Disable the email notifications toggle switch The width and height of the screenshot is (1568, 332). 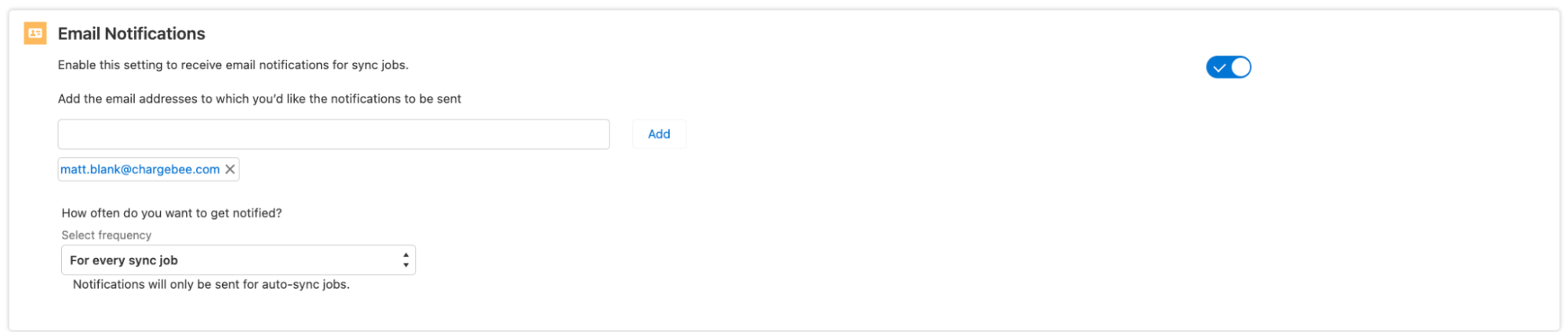click(x=1228, y=67)
